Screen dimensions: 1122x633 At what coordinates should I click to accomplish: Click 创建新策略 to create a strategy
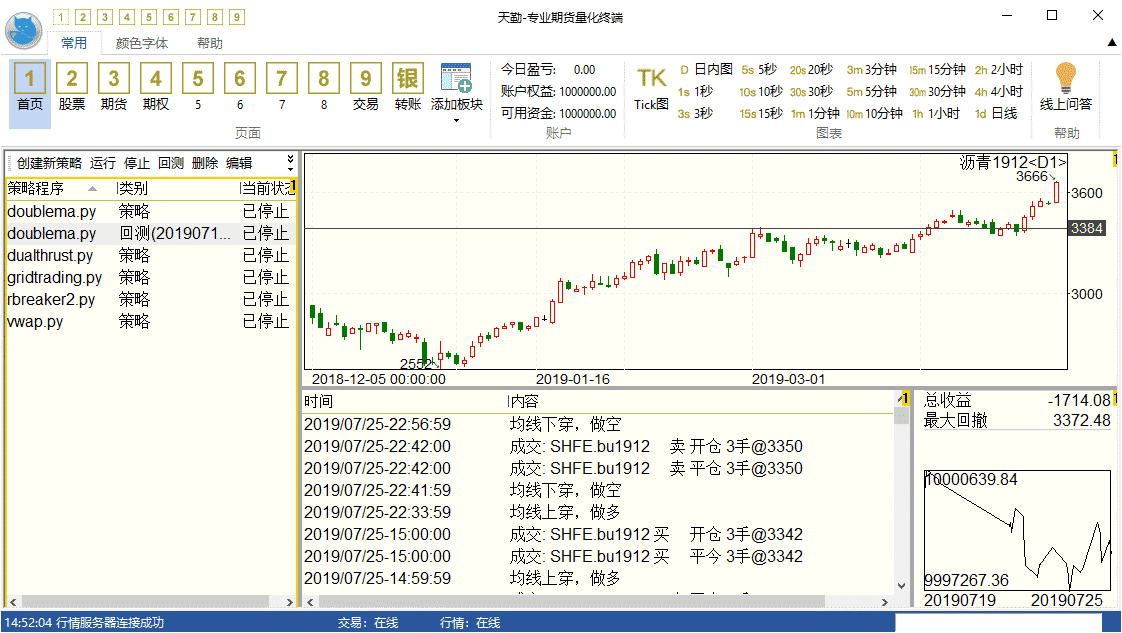click(x=49, y=163)
